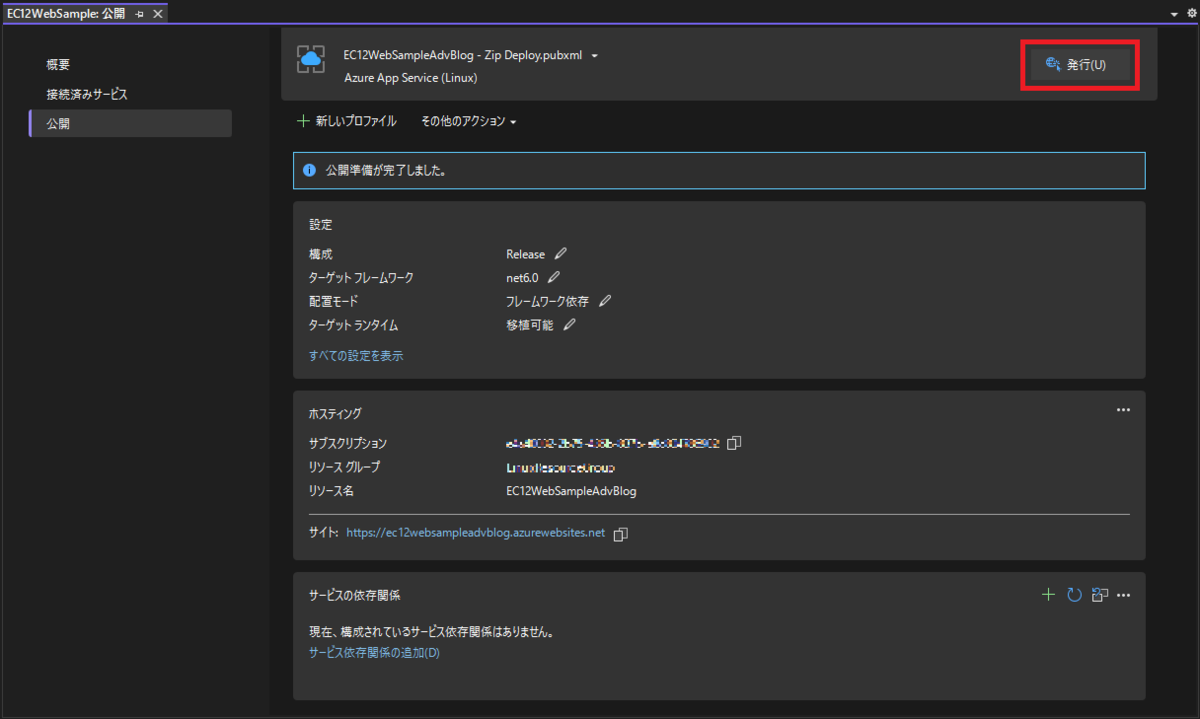
Task: Click the resource group value text
Action: (x=561, y=467)
